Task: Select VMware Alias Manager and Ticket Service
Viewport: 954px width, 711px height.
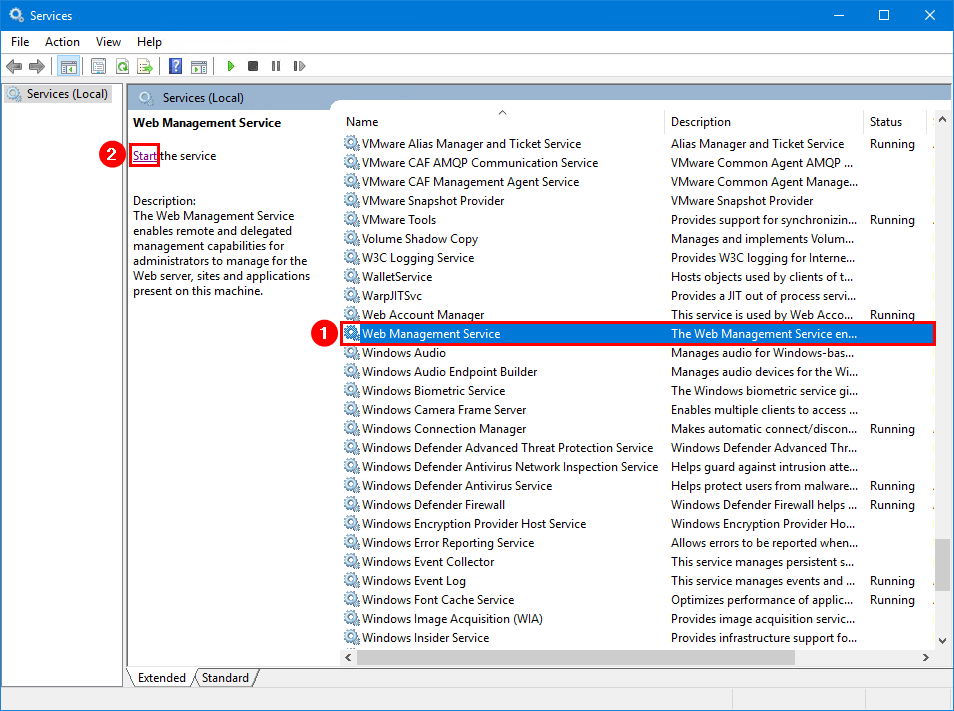Action: (472, 144)
